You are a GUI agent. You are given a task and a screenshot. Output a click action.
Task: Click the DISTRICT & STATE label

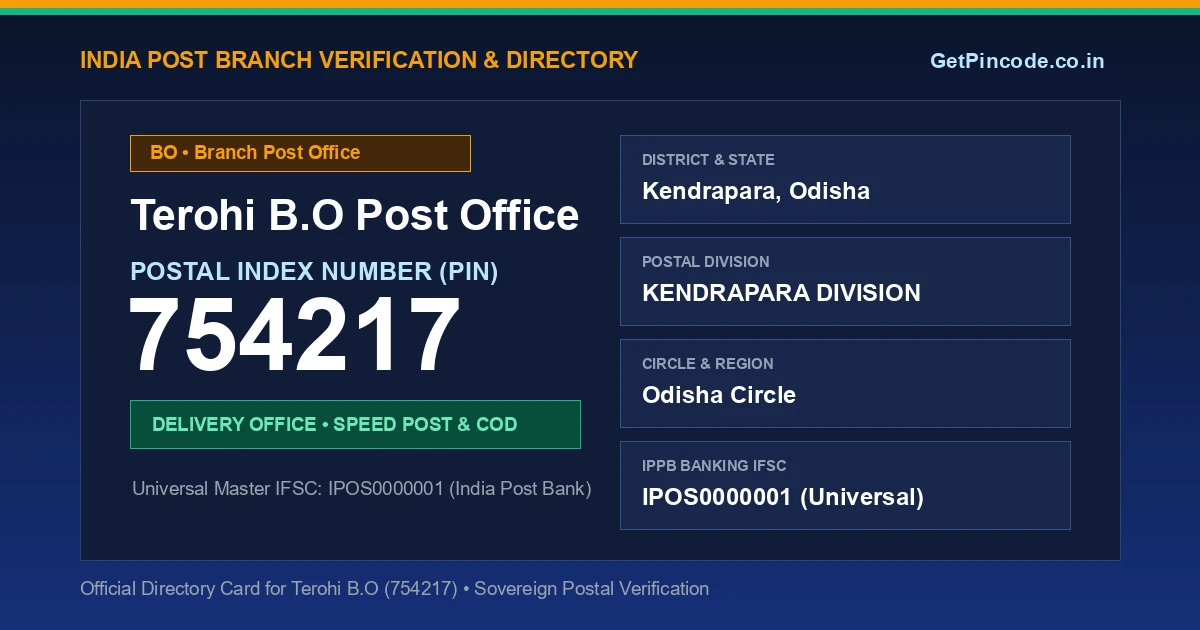pyautogui.click(x=708, y=160)
